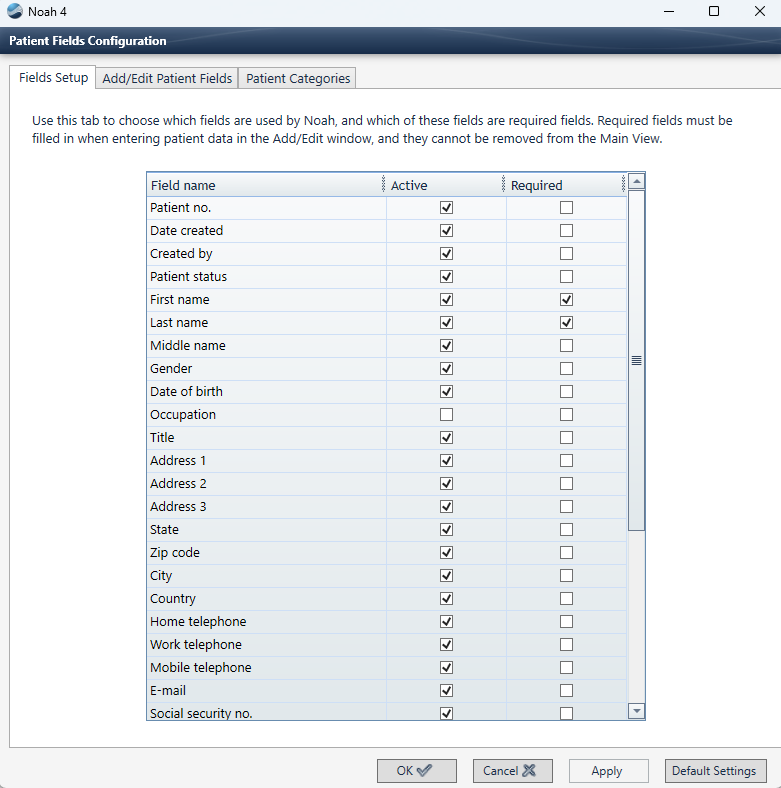Viewport: 781px width, 788px height.
Task: Check Required for Social security no.
Action: point(566,713)
